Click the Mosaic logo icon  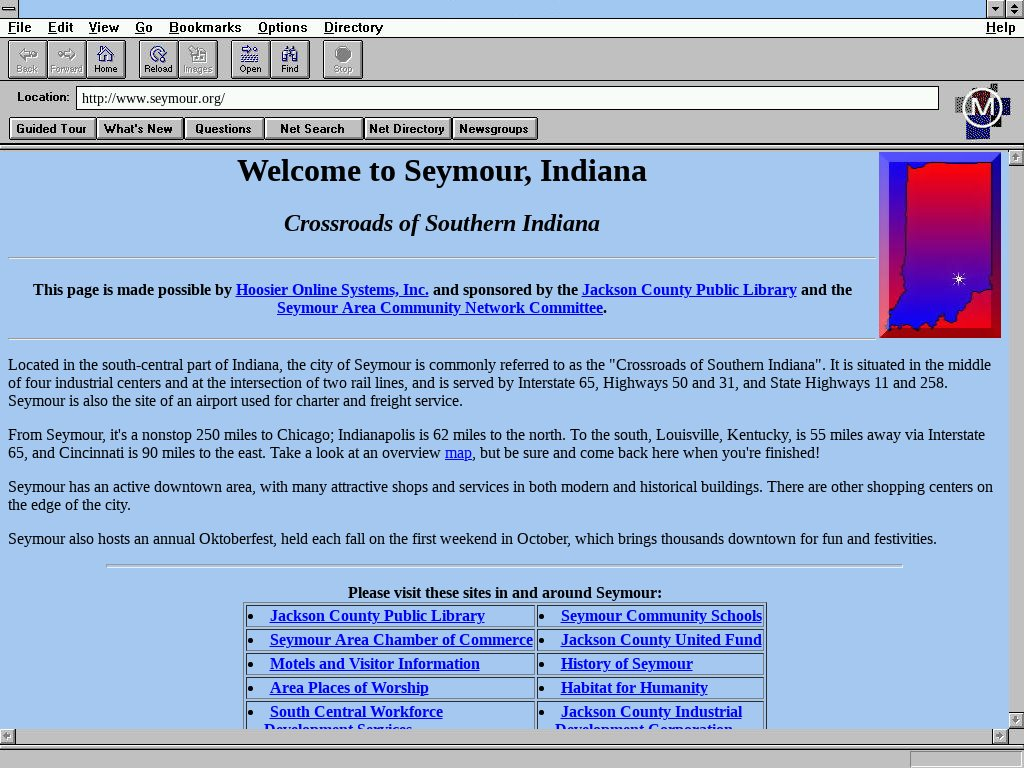coord(982,109)
